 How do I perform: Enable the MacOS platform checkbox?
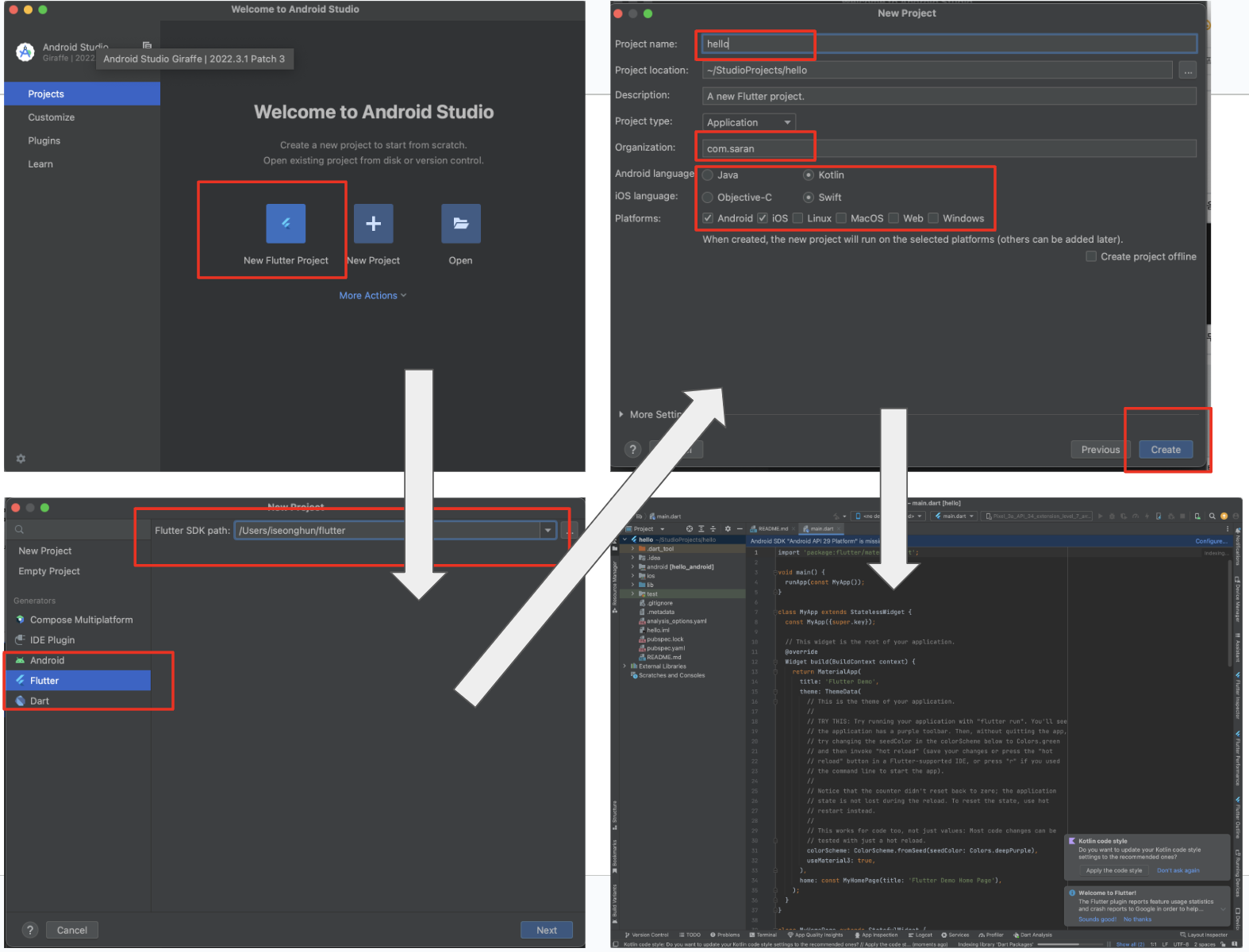pyautogui.click(x=841, y=218)
